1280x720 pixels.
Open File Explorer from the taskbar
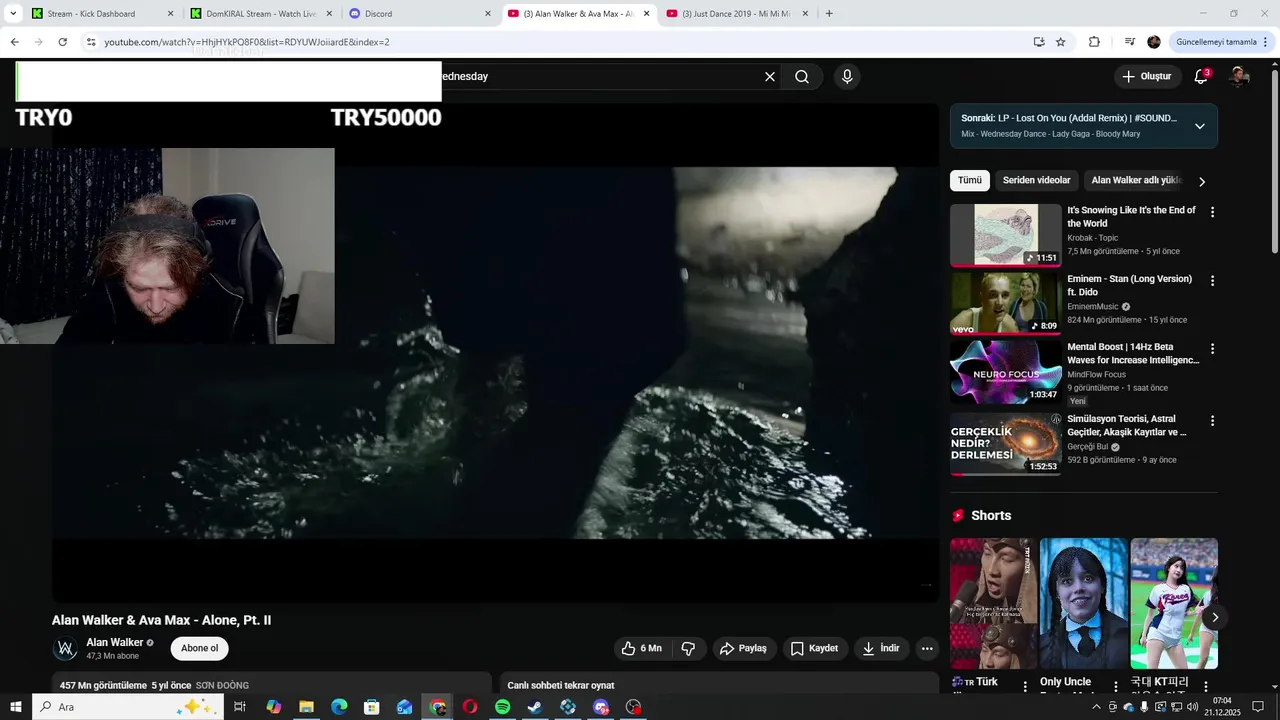pyautogui.click(x=306, y=707)
